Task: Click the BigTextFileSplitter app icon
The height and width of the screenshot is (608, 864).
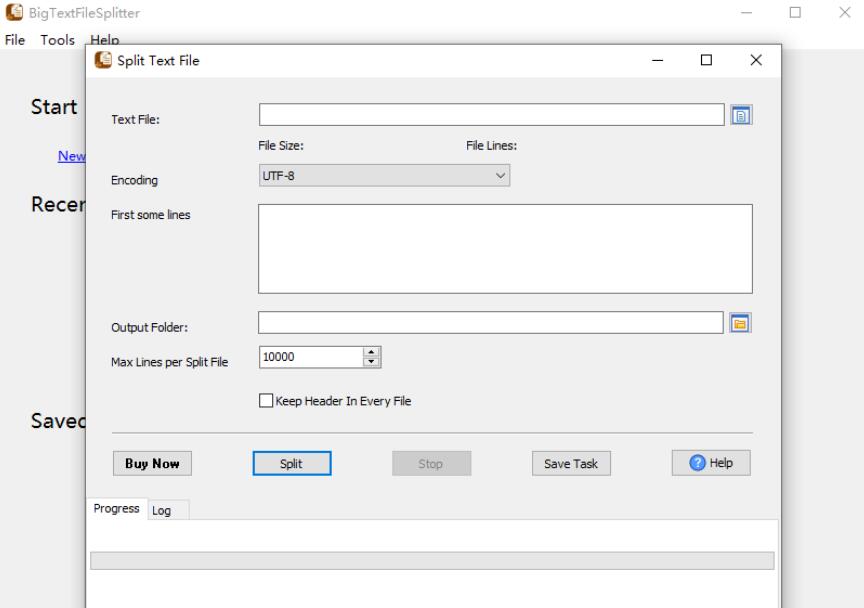Action: (14, 12)
